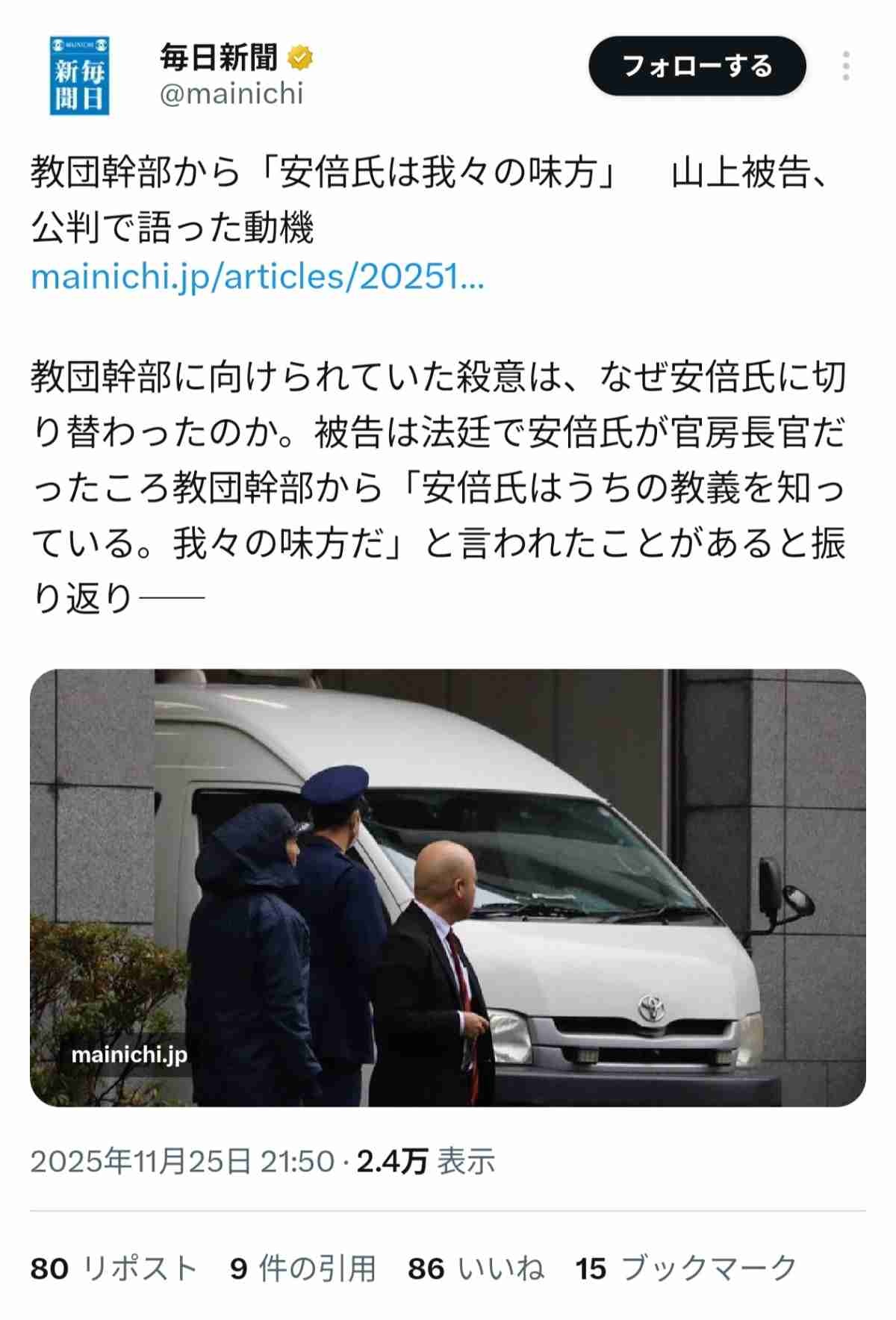Open the Mainichi Shimbun profile avatar

click(x=80, y=75)
